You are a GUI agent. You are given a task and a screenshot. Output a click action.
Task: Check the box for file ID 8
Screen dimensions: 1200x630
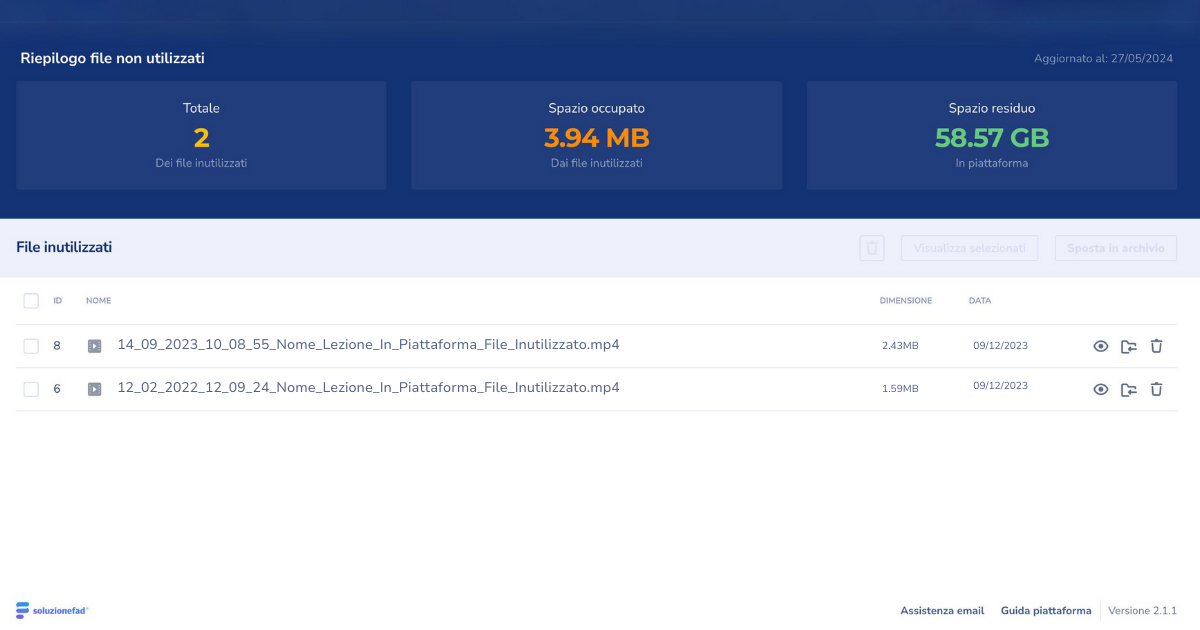click(31, 346)
